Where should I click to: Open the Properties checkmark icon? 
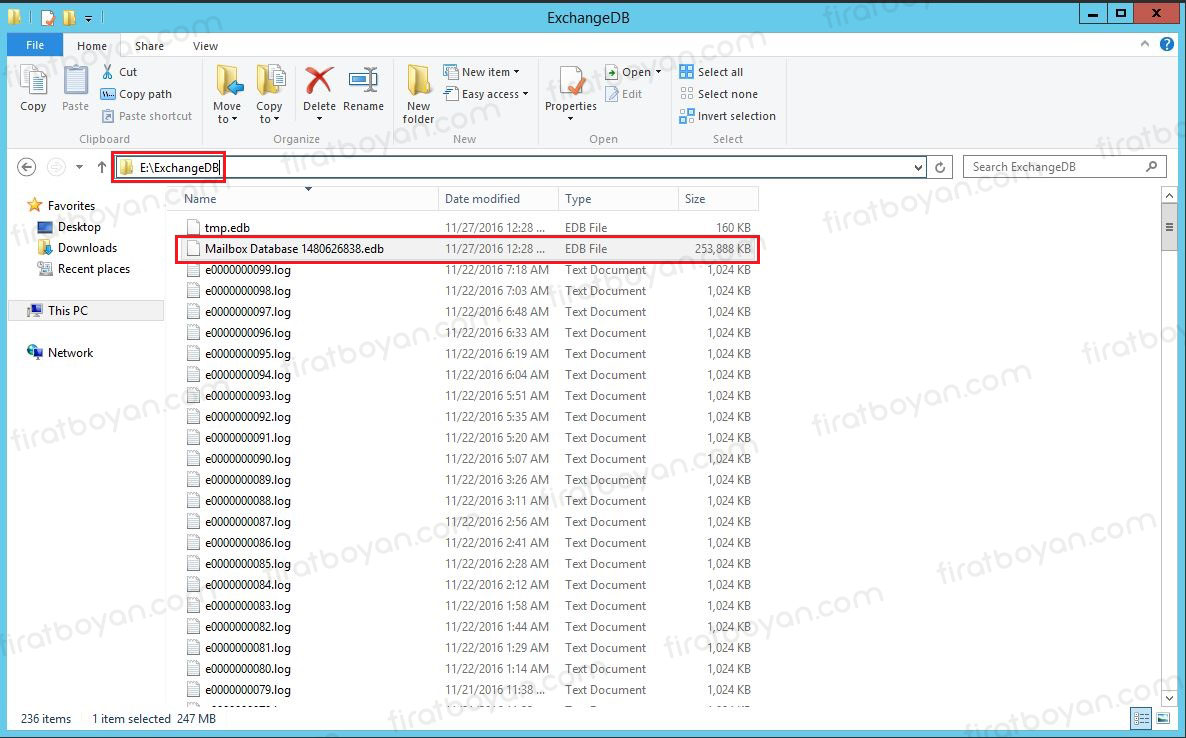point(571,82)
